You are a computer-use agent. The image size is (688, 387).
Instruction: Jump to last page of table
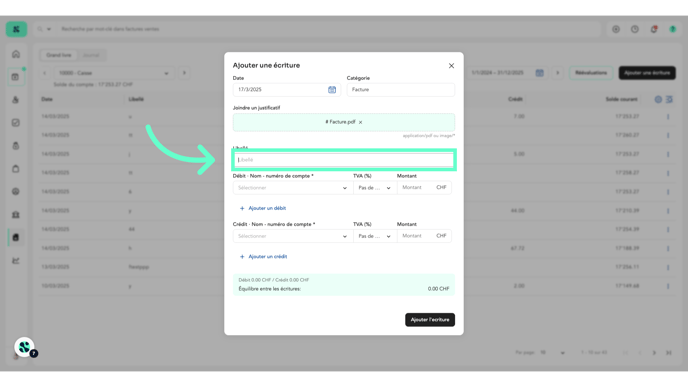point(668,353)
